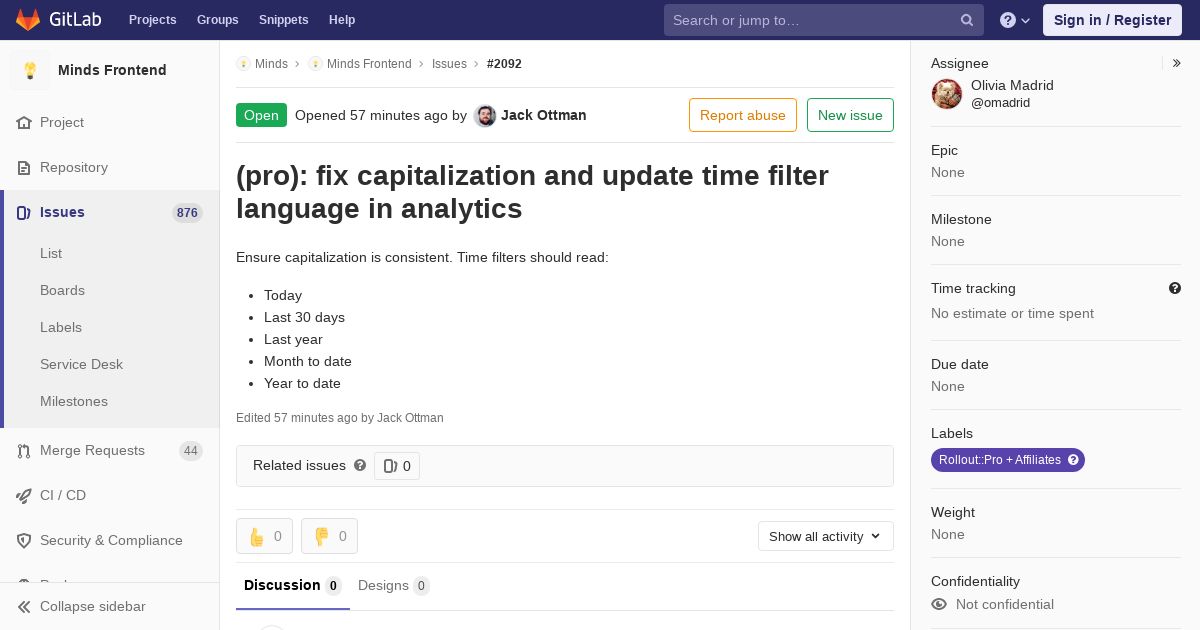Viewport: 1200px width, 630px height.
Task: Open Merge Requests in sidebar
Action: tap(92, 450)
